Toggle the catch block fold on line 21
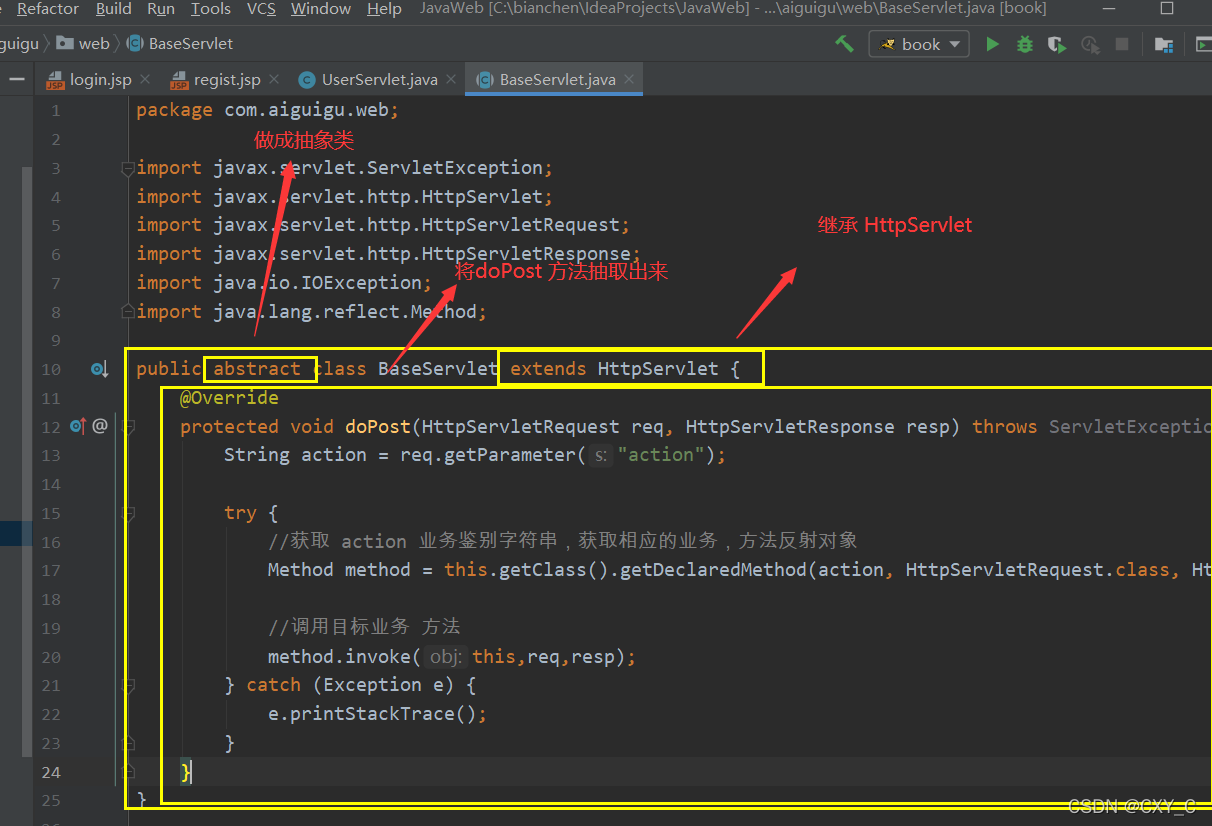Viewport: 1212px width, 826px height. coord(127,686)
